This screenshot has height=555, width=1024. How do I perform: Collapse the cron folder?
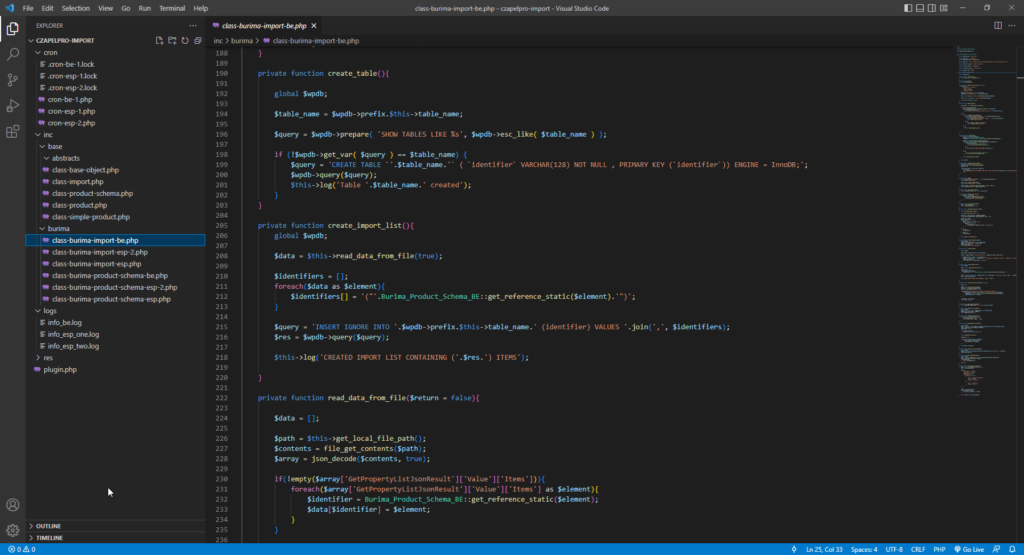coord(116,52)
